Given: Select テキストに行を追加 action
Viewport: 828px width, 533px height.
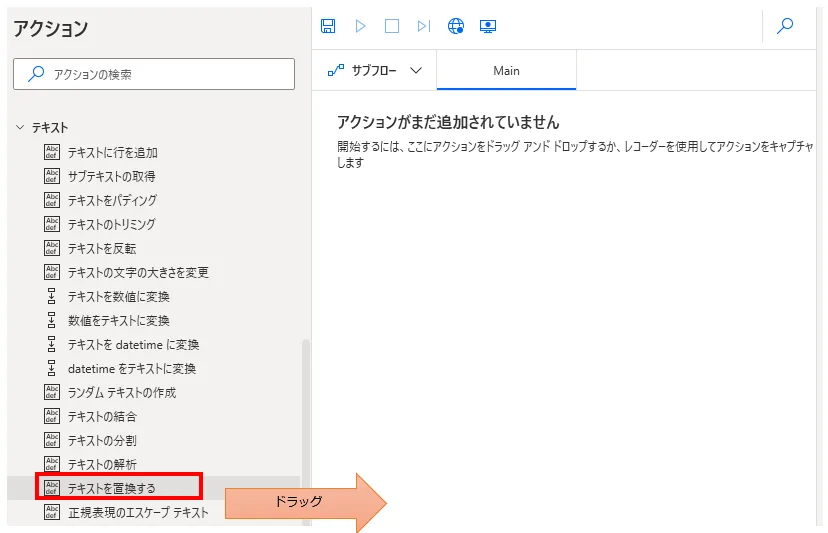Looking at the screenshot, I should click(112, 153).
